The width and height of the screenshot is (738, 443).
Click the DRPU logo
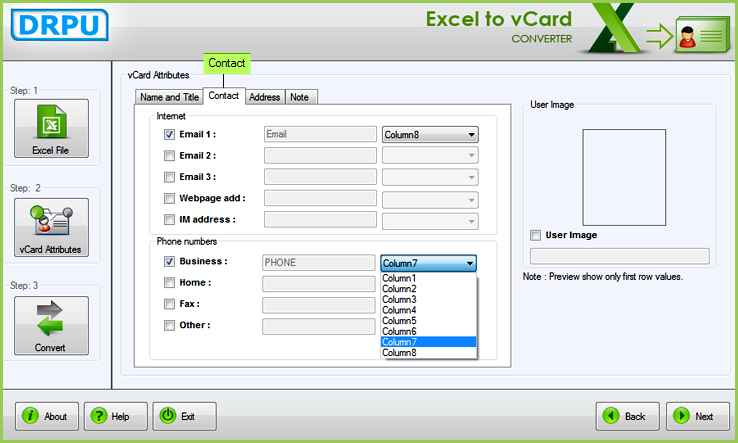(x=60, y=25)
